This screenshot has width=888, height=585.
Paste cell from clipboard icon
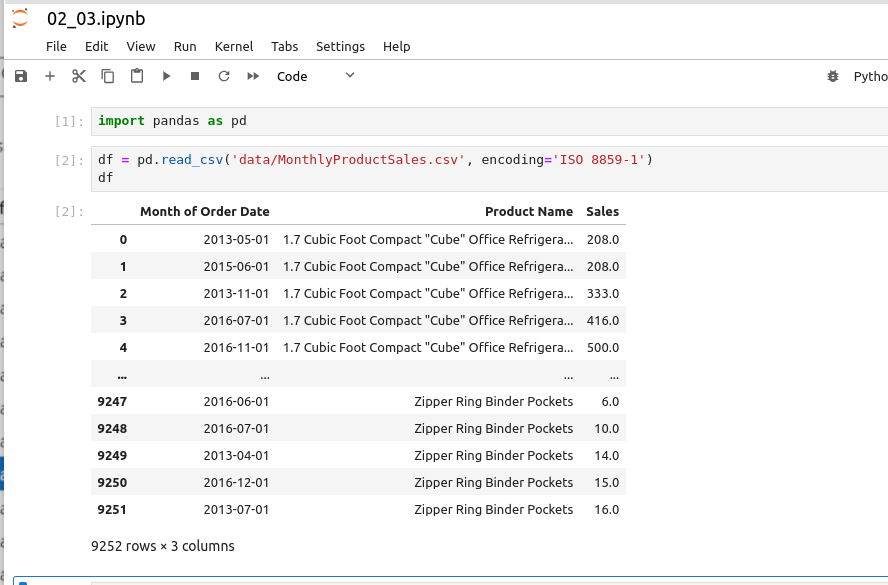click(137, 76)
